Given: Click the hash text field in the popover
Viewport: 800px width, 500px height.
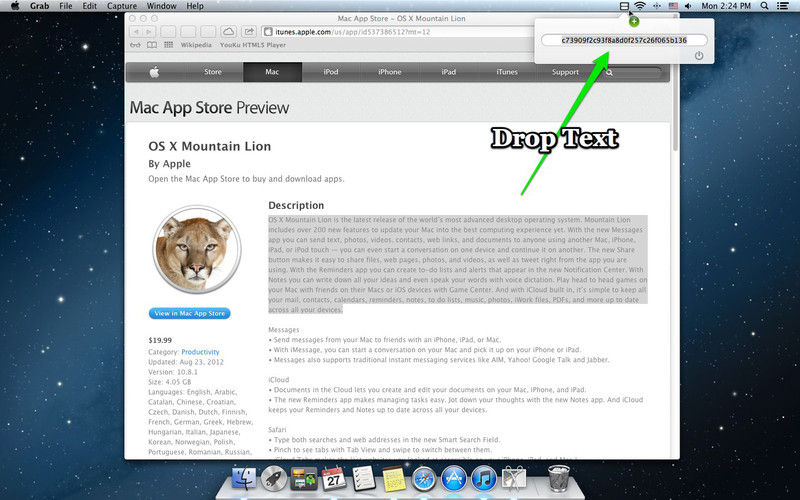Looking at the screenshot, I should tap(624, 40).
